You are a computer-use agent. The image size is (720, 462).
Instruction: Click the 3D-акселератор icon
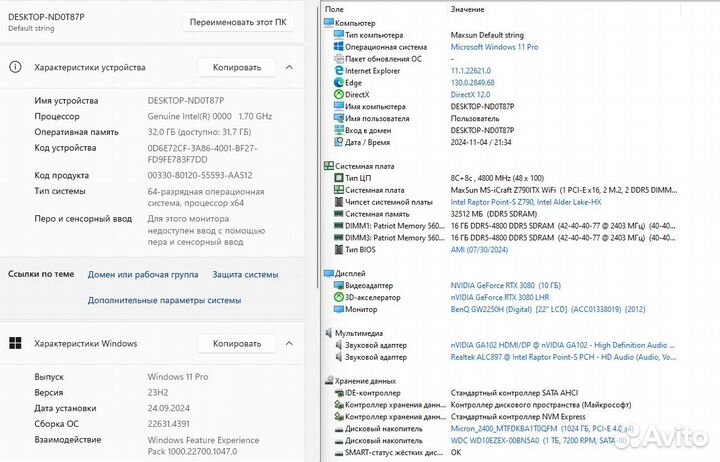tap(339, 297)
